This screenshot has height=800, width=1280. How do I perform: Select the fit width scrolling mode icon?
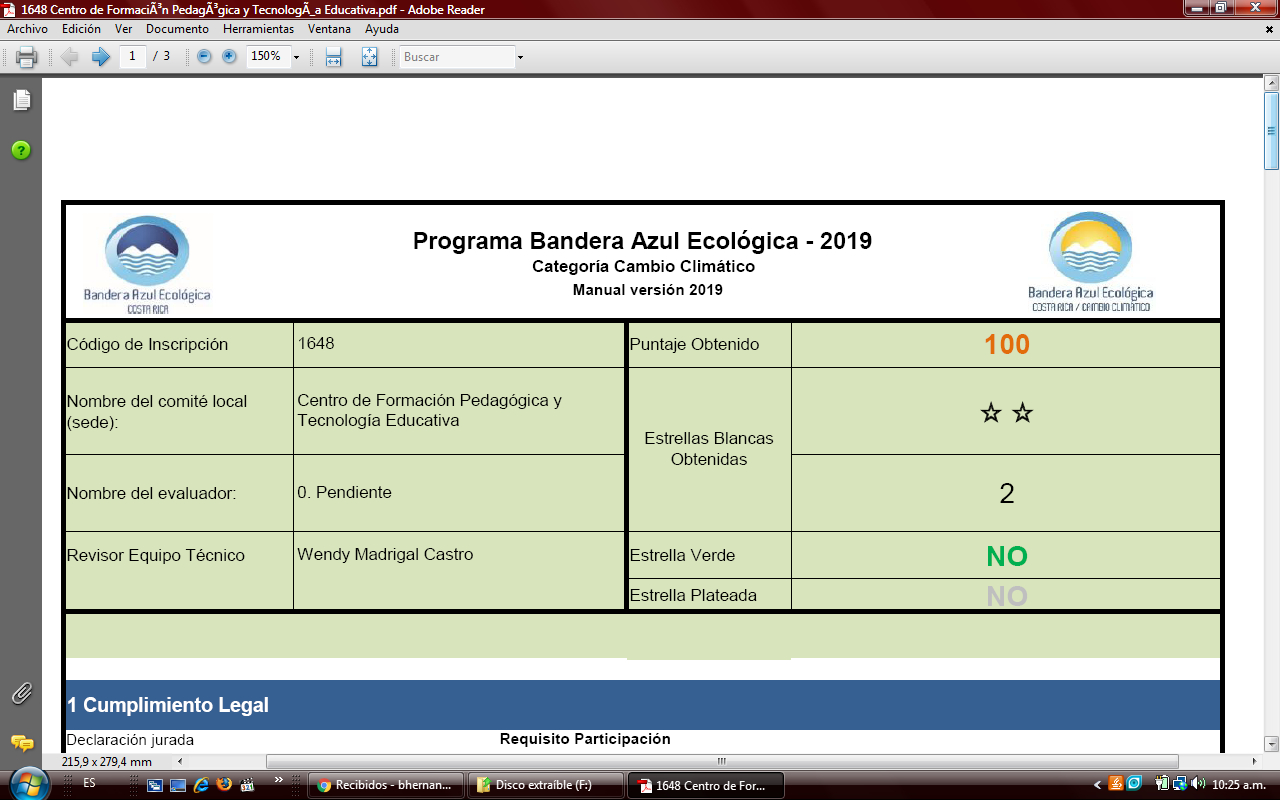(334, 57)
